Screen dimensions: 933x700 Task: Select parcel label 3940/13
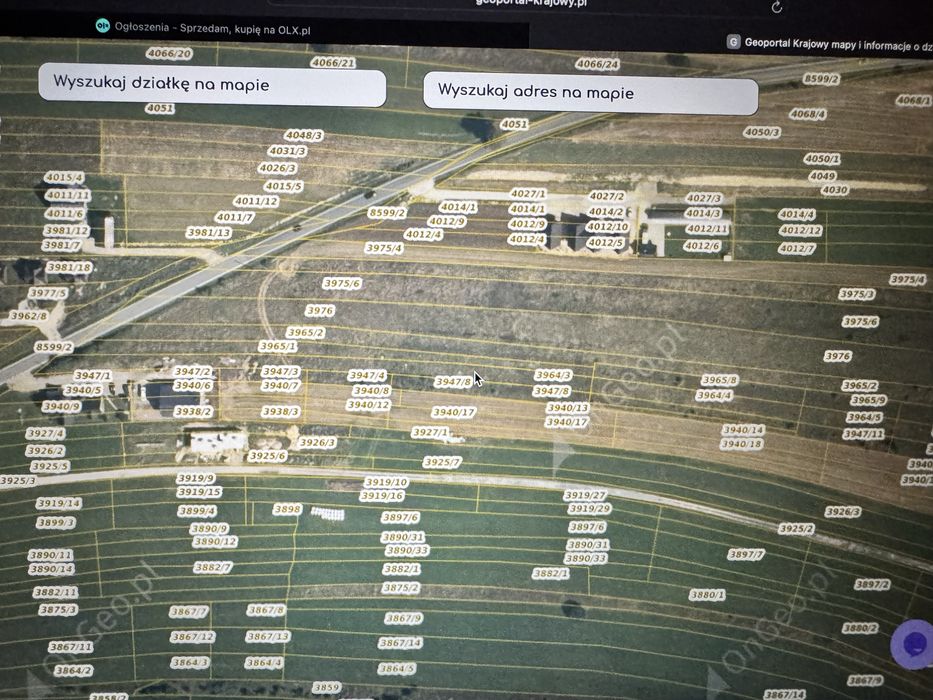point(568,408)
